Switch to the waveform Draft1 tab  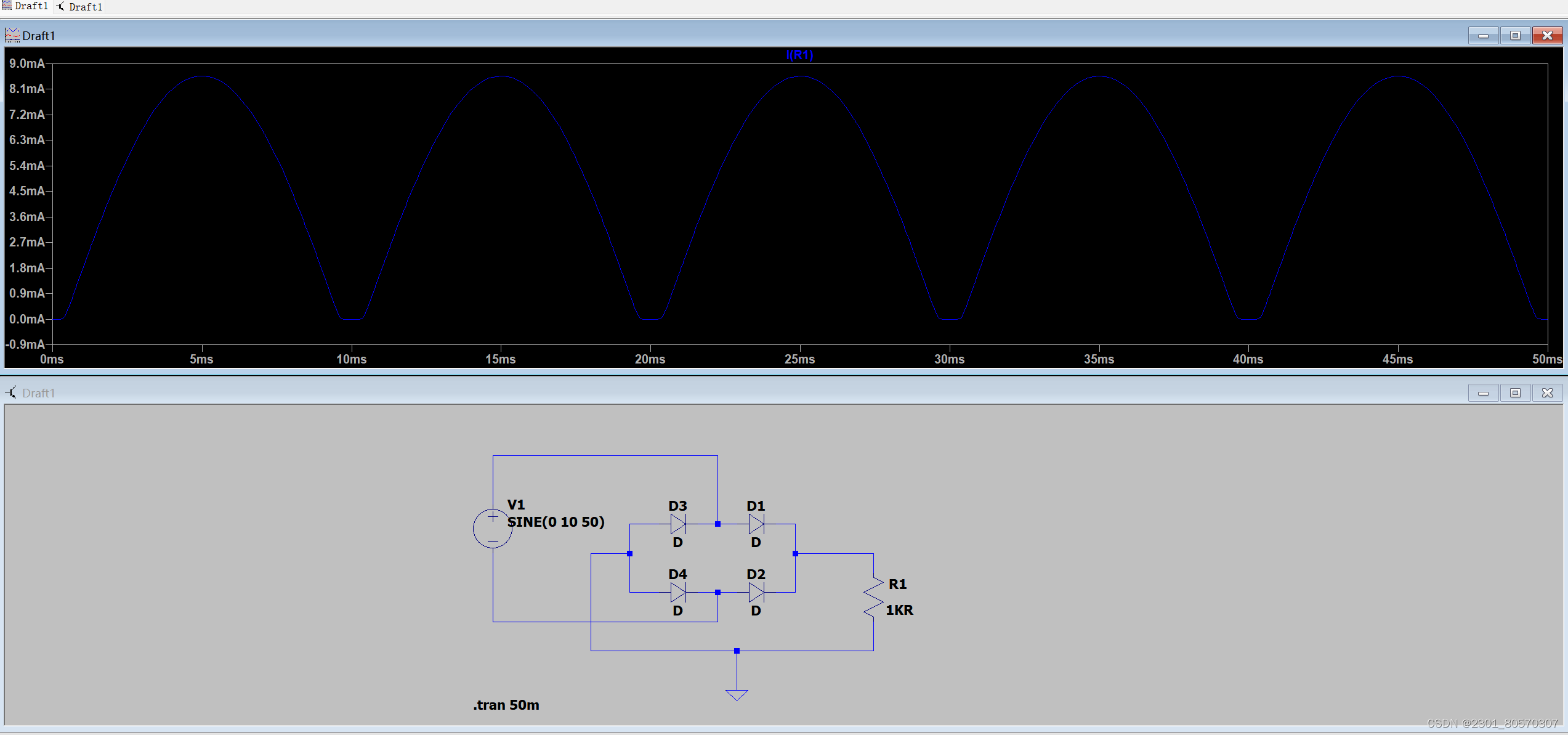(x=26, y=6)
